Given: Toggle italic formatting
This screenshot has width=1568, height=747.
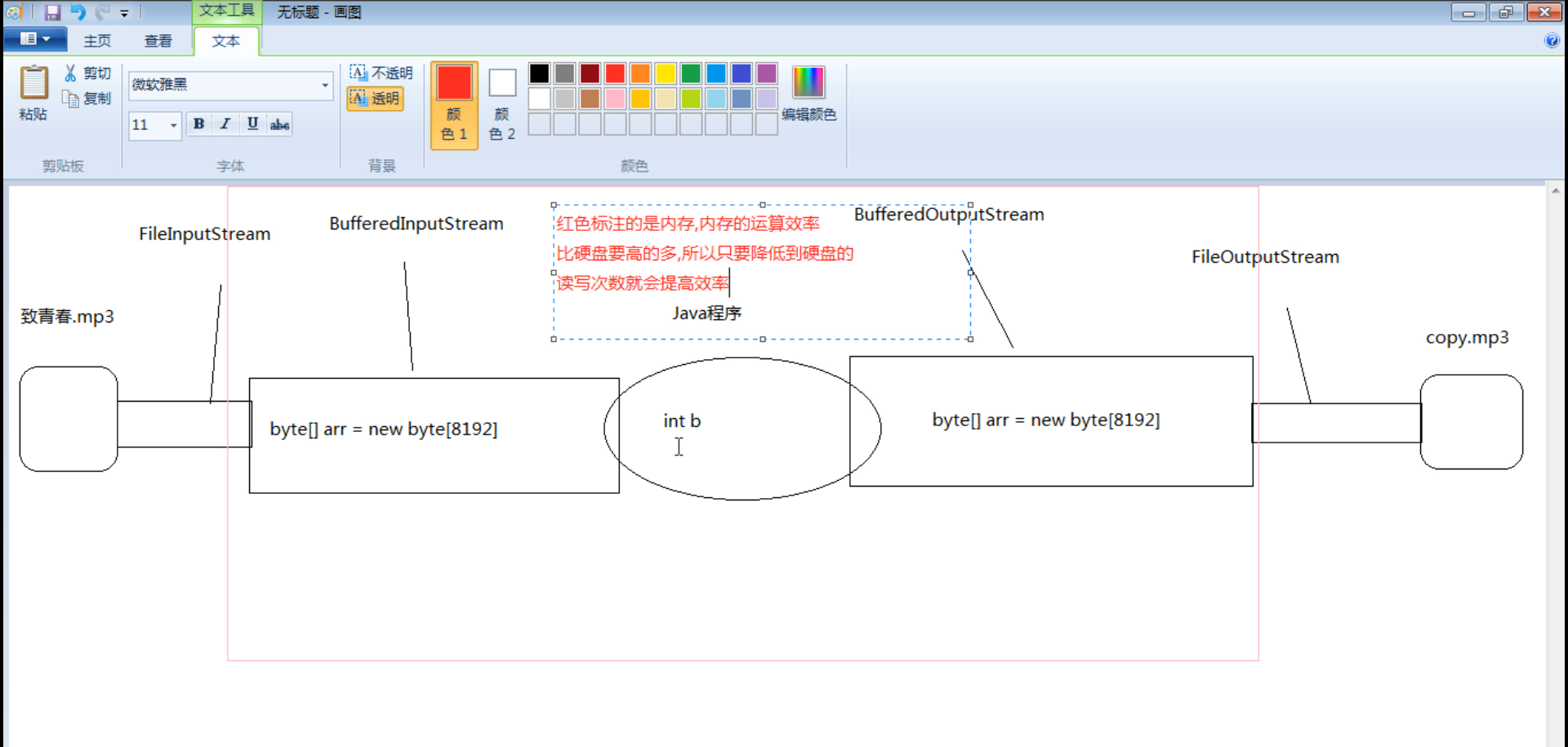Looking at the screenshot, I should [x=225, y=124].
